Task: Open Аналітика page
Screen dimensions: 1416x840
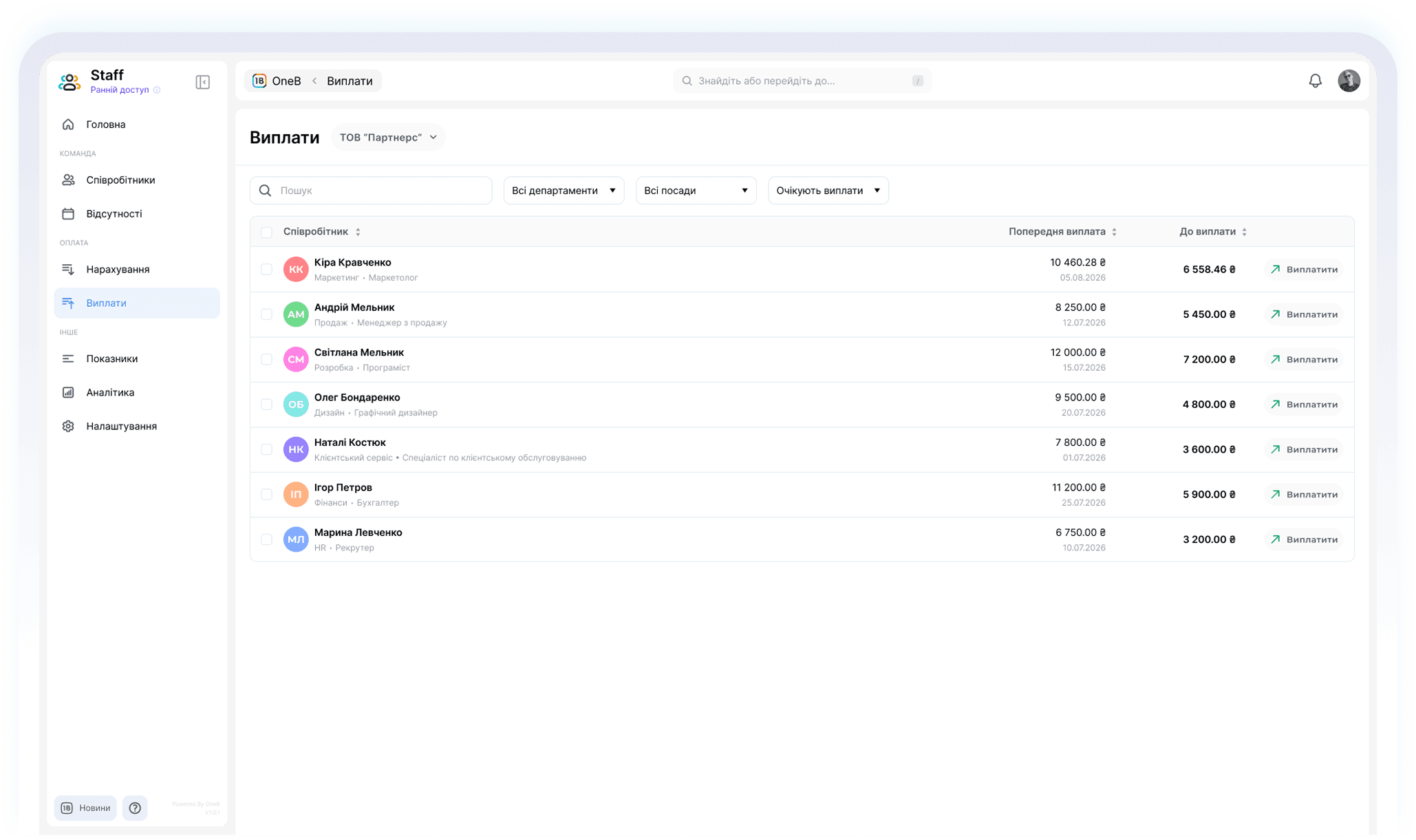Action: pyautogui.click(x=137, y=392)
